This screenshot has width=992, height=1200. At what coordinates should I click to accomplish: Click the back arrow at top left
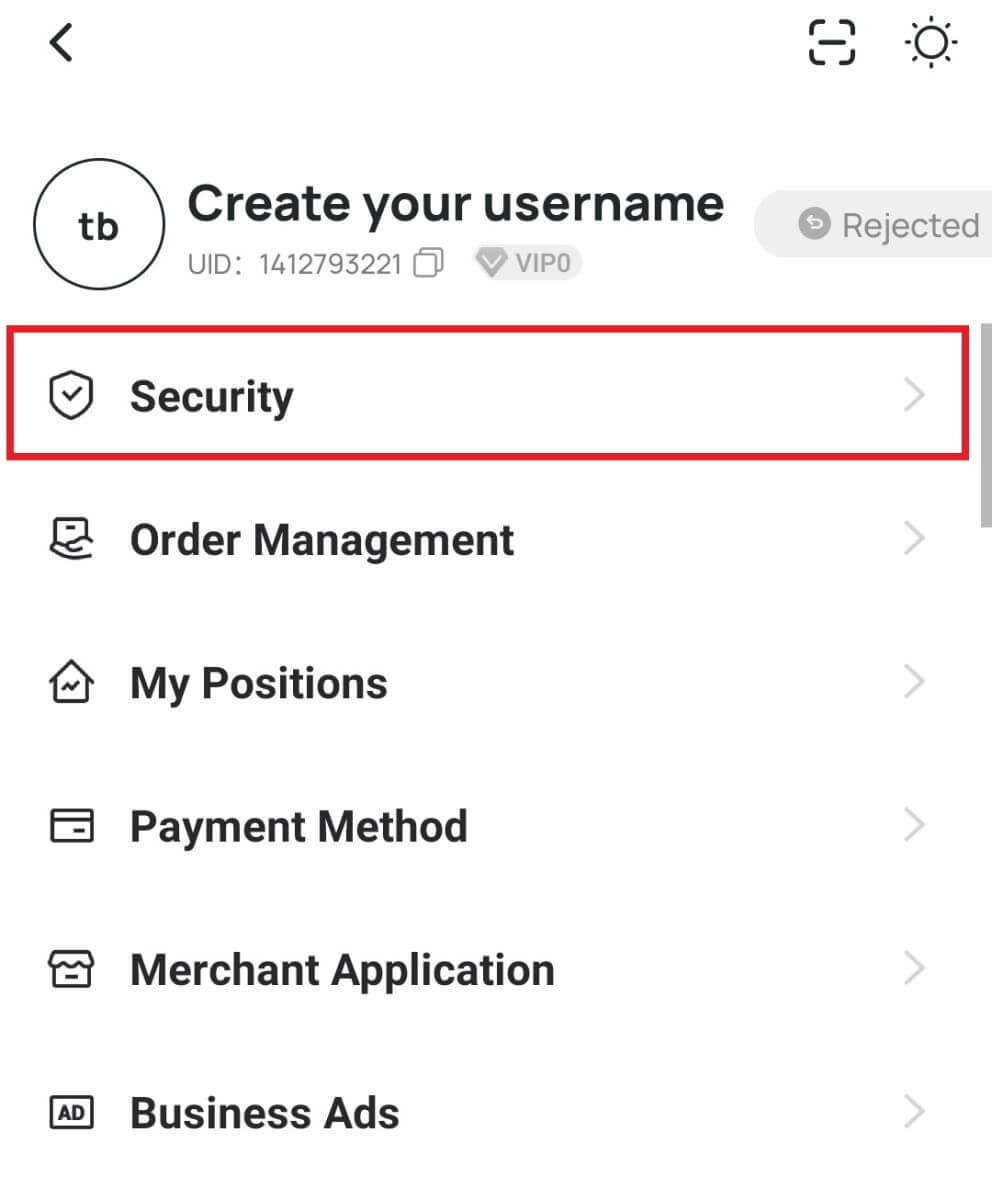60,42
